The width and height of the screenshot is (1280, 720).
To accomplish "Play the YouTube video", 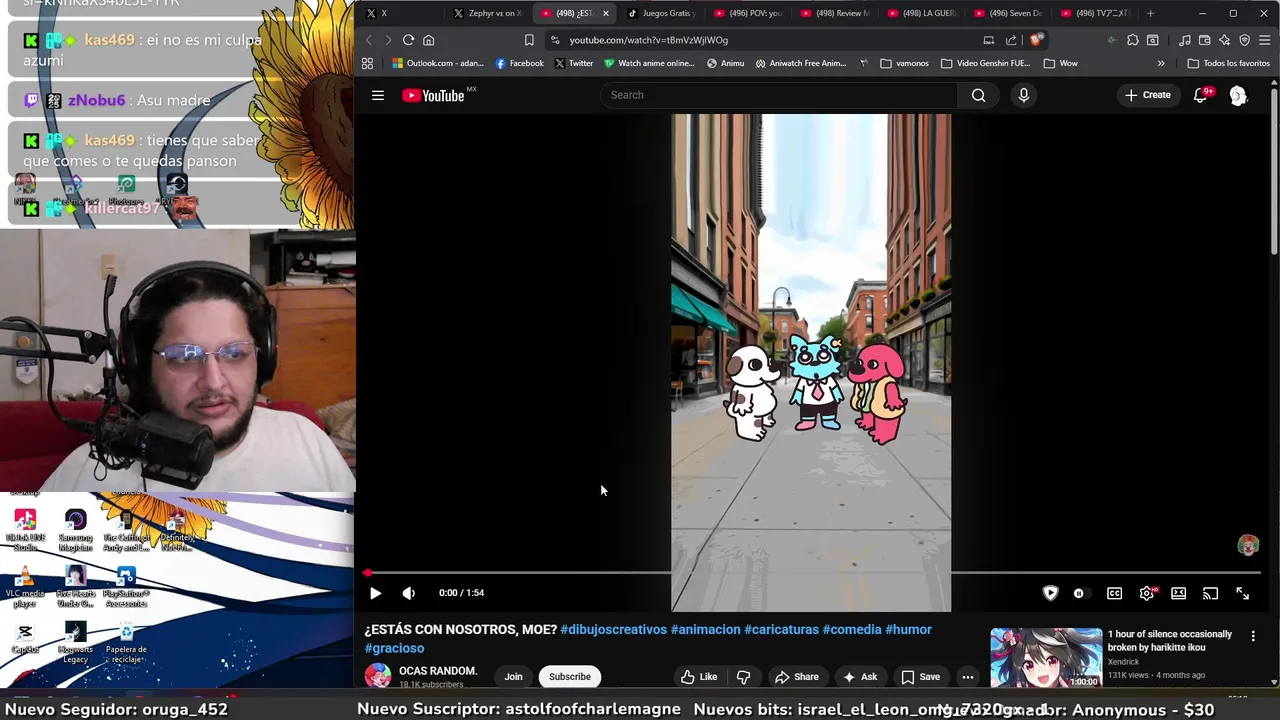I will [x=375, y=593].
